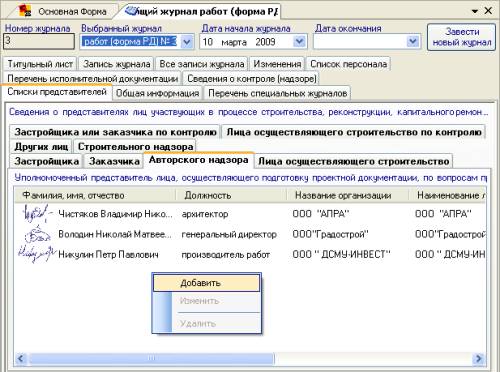
Task: Select Сведения о контроле (надзоре) tab
Action: click(x=252, y=79)
